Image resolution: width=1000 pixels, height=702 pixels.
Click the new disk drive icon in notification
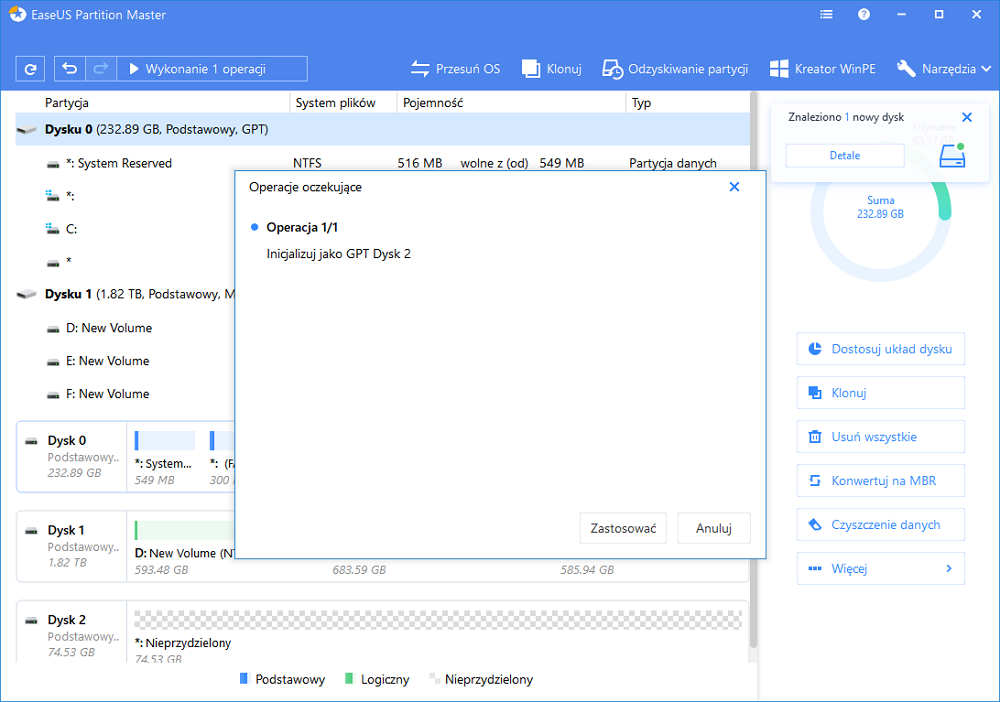pyautogui.click(x=952, y=156)
